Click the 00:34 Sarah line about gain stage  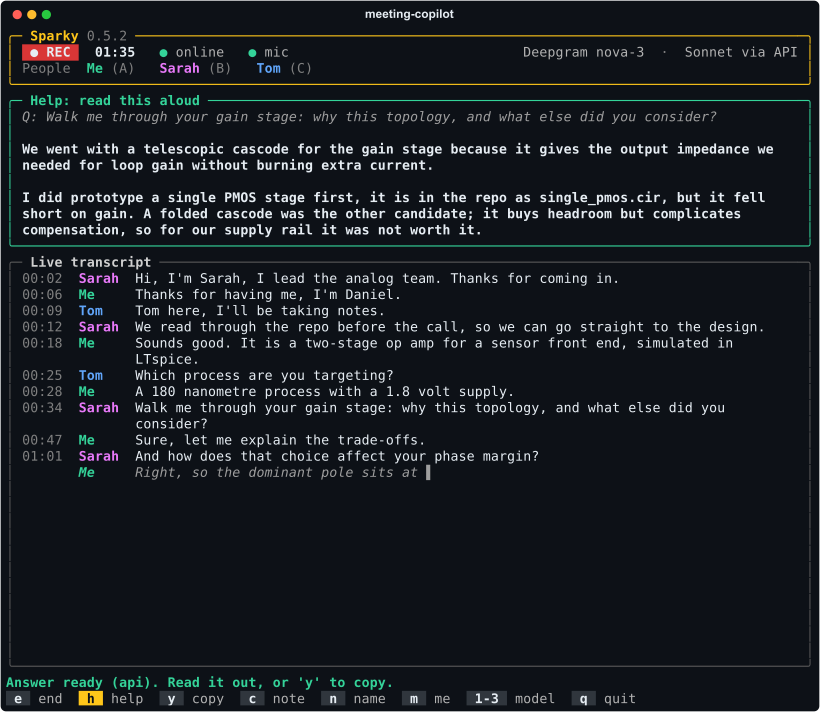(x=373, y=416)
